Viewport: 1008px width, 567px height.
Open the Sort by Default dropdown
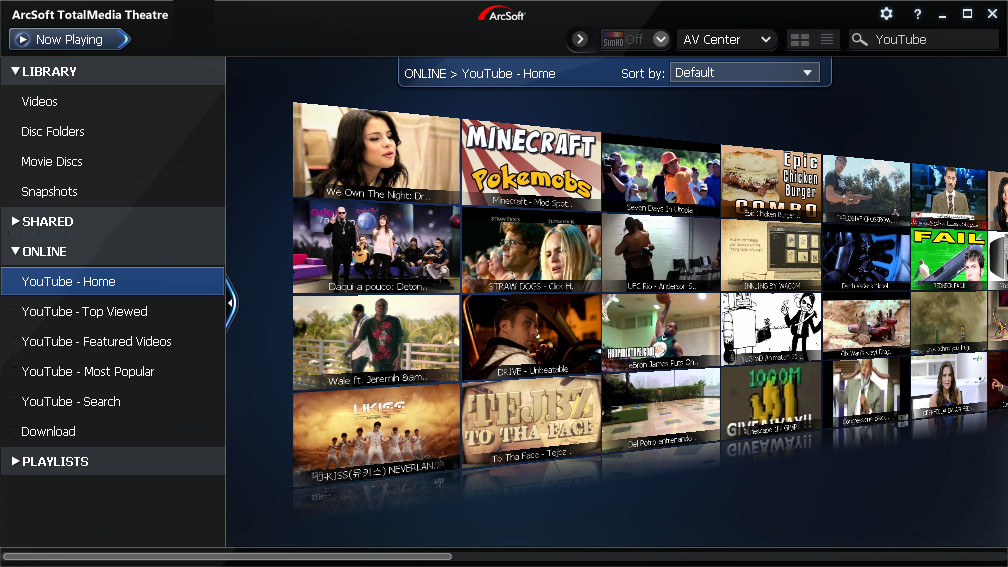745,73
